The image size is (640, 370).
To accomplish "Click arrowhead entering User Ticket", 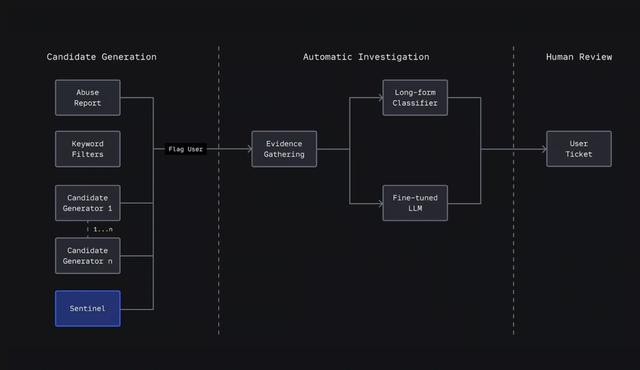I will pos(544,149).
